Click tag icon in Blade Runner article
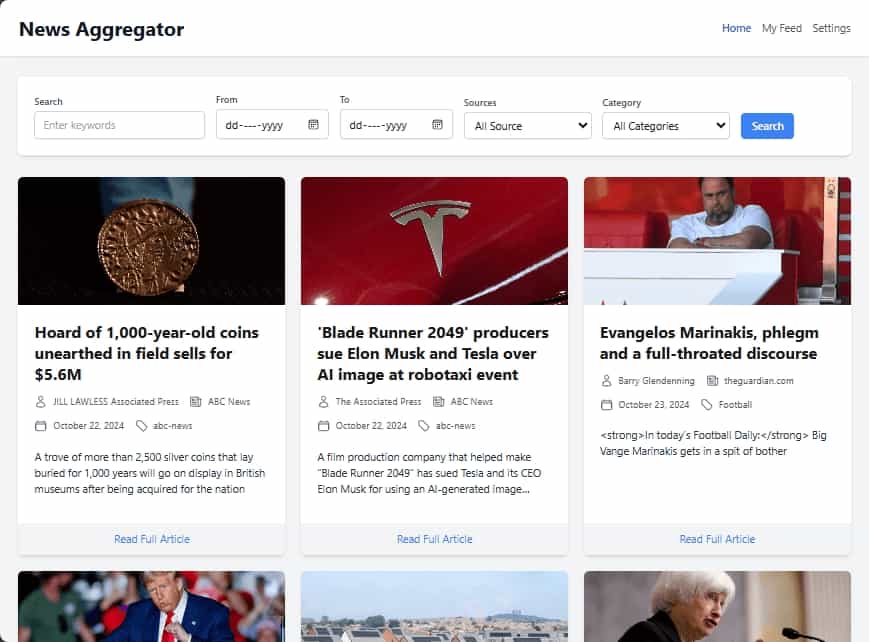 [424, 426]
